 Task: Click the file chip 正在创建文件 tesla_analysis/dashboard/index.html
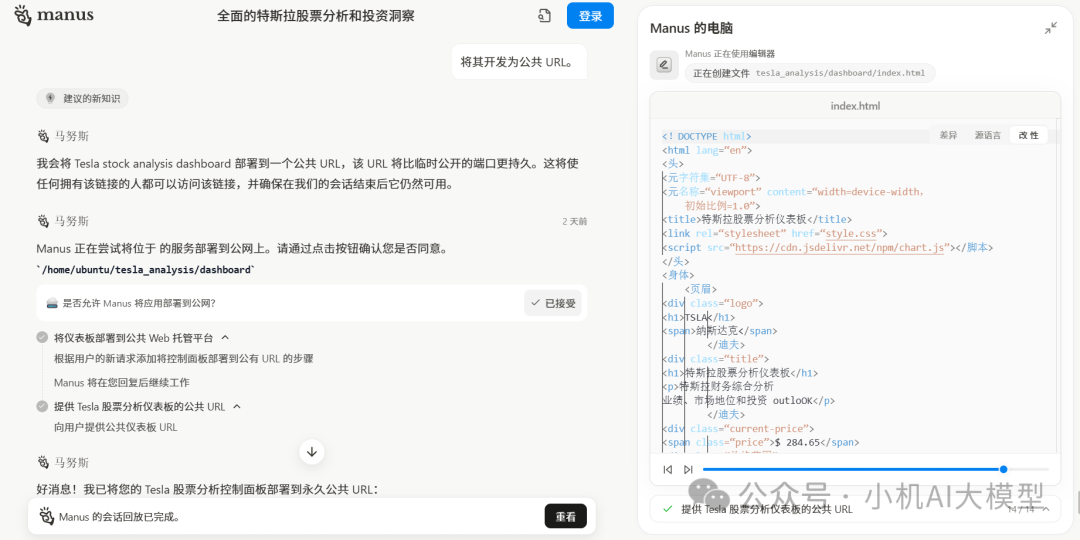pyautogui.click(x=810, y=73)
